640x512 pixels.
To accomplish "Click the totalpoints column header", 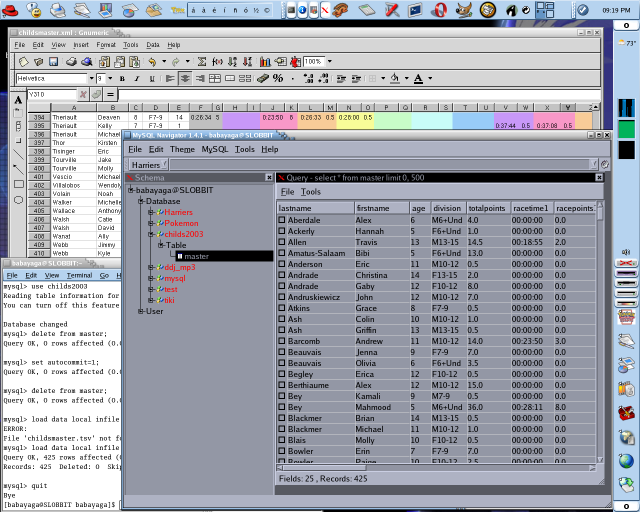I will tap(489, 208).
